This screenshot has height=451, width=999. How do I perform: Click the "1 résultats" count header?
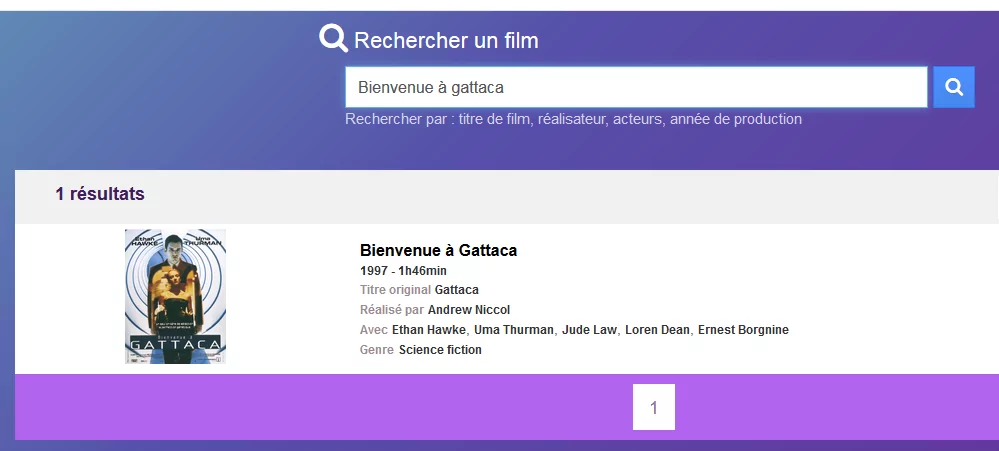pos(100,194)
